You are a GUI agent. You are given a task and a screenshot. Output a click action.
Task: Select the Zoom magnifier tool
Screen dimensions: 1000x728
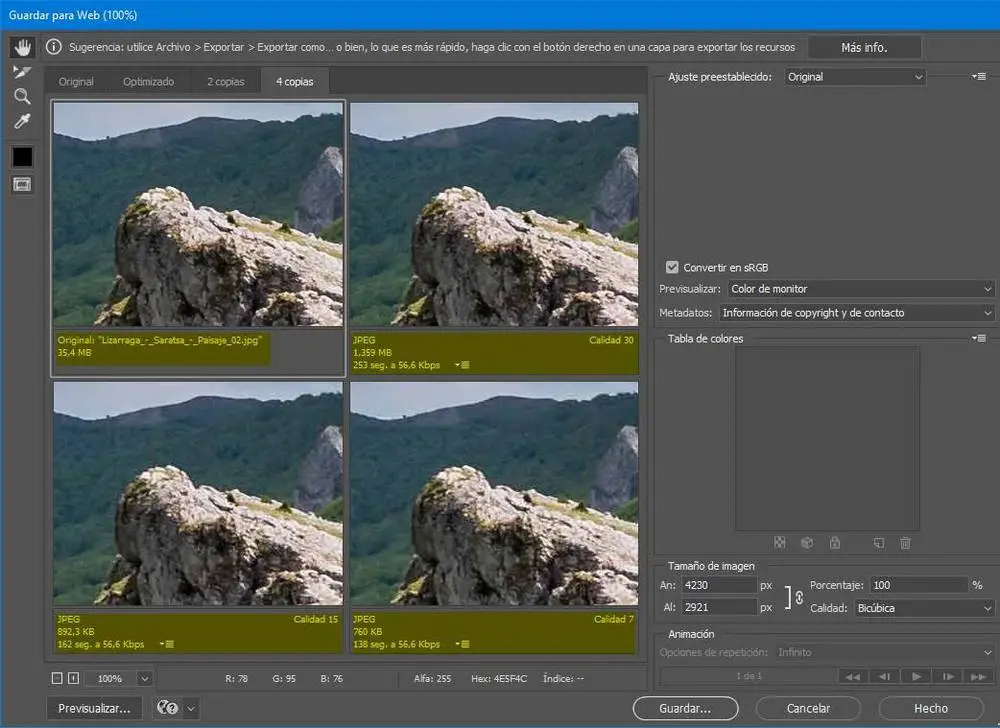click(x=22, y=97)
